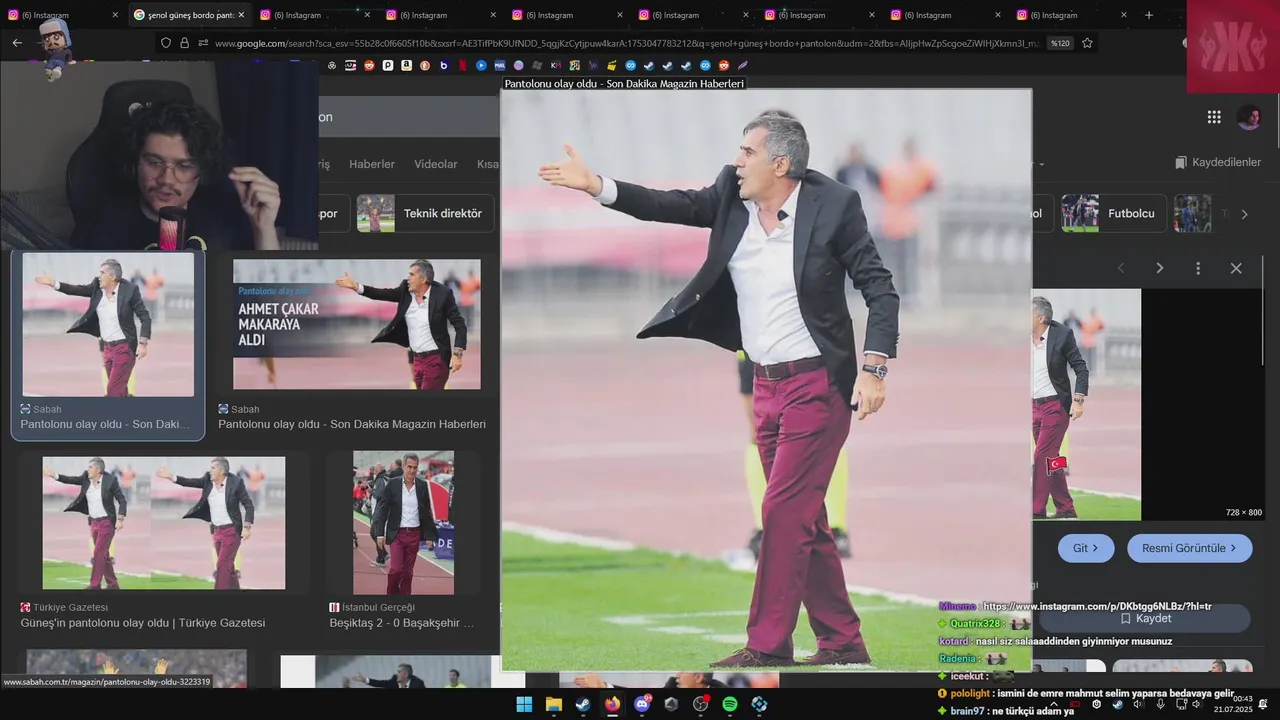
Task: Open the Windows Start menu
Action: (524, 704)
